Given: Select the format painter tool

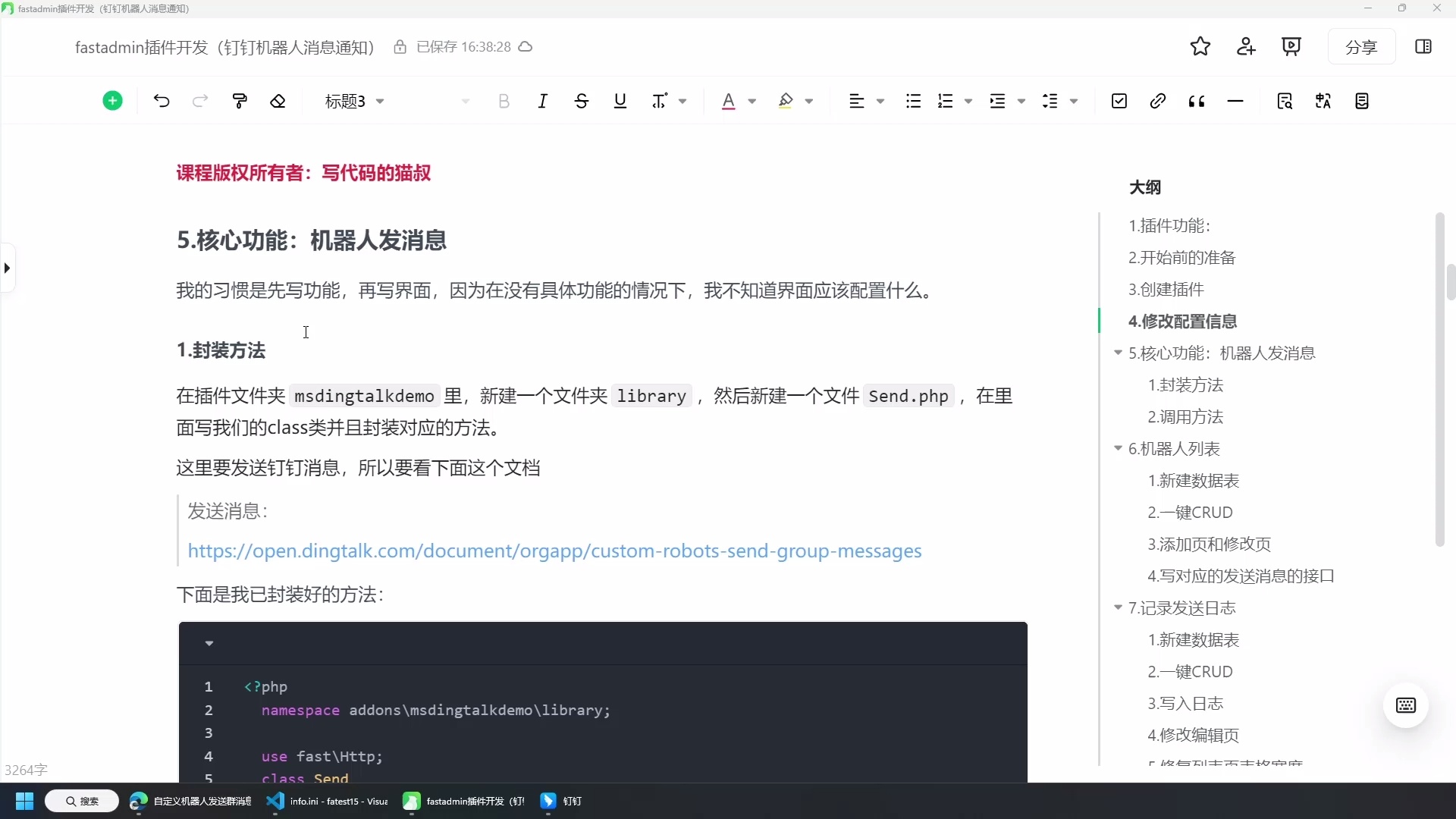Looking at the screenshot, I should point(239,101).
